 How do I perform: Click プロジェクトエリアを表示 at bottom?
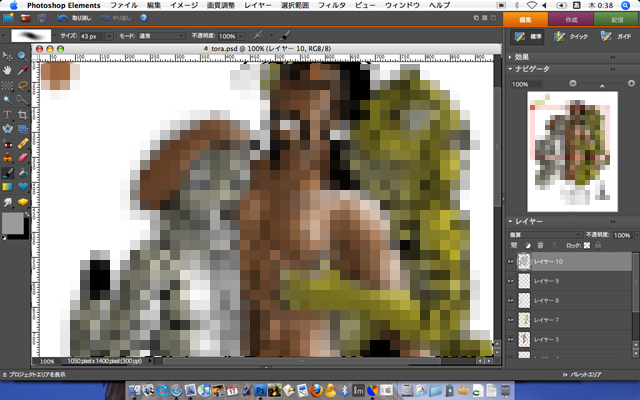coord(34,374)
